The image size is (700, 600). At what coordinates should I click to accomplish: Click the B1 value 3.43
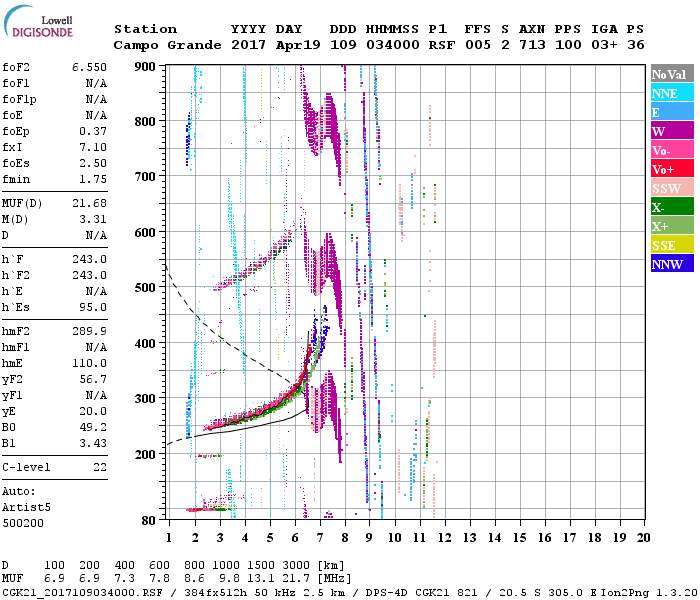click(x=93, y=443)
